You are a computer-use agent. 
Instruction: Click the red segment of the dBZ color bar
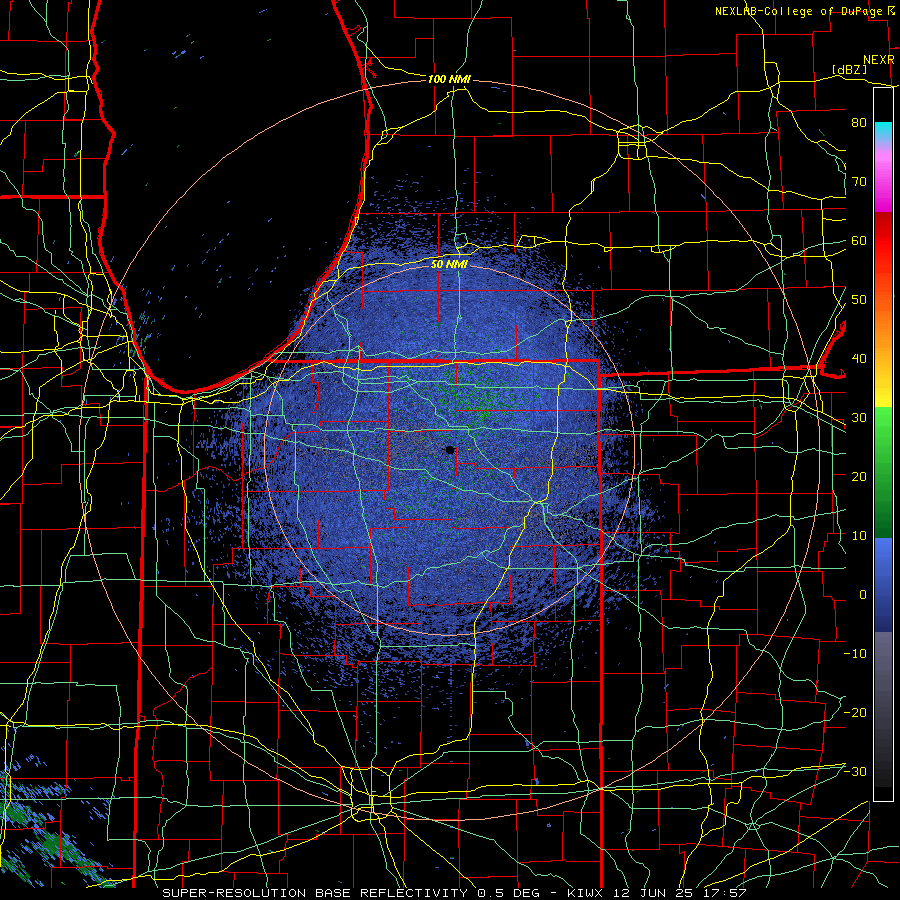click(x=883, y=241)
